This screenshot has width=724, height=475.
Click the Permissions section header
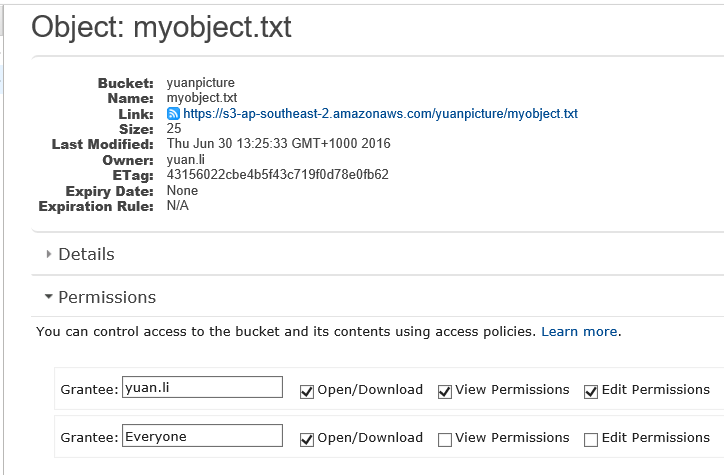pyautogui.click(x=107, y=297)
